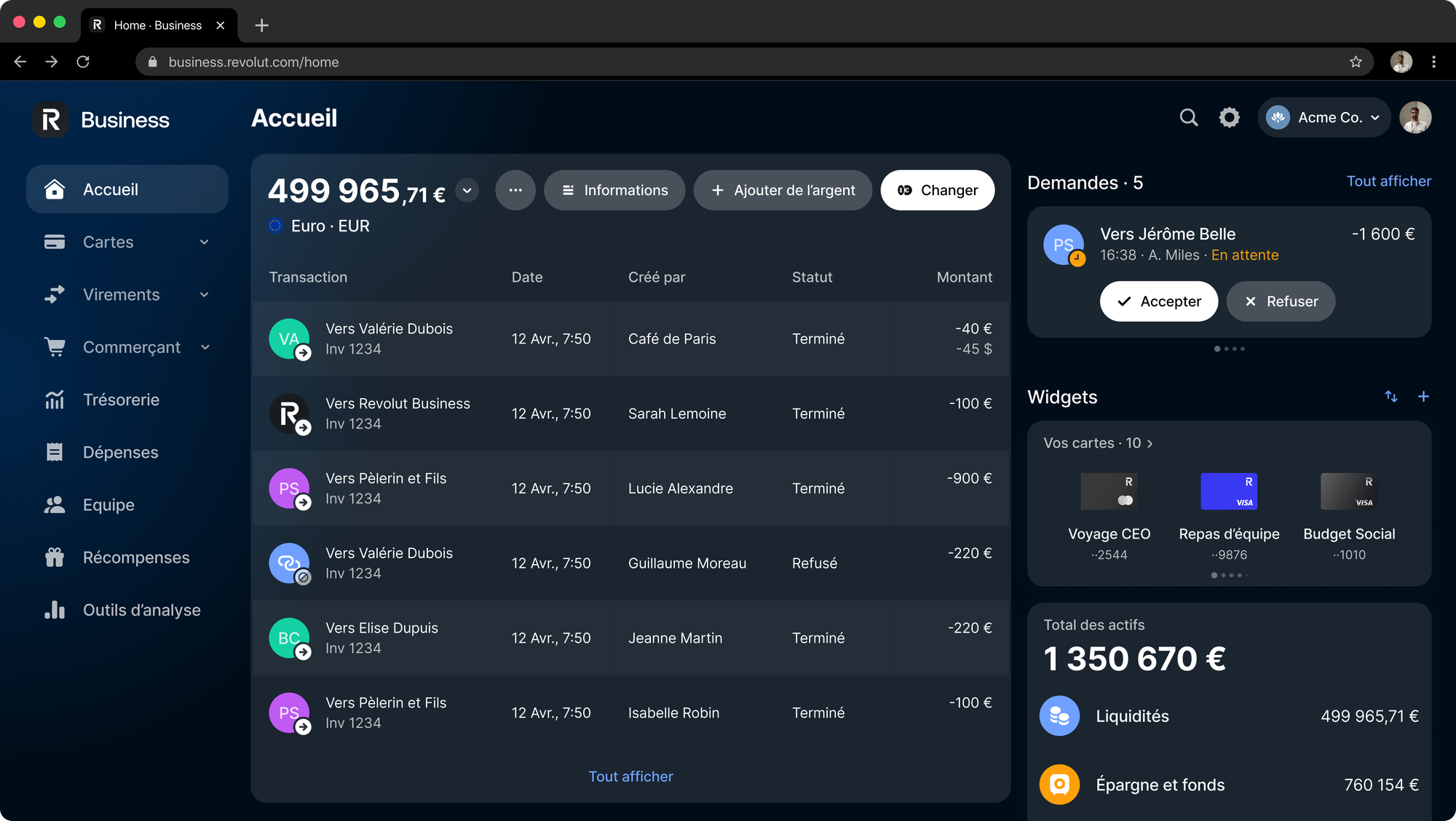Expand the Cartes sidebar chevron

coord(205,242)
